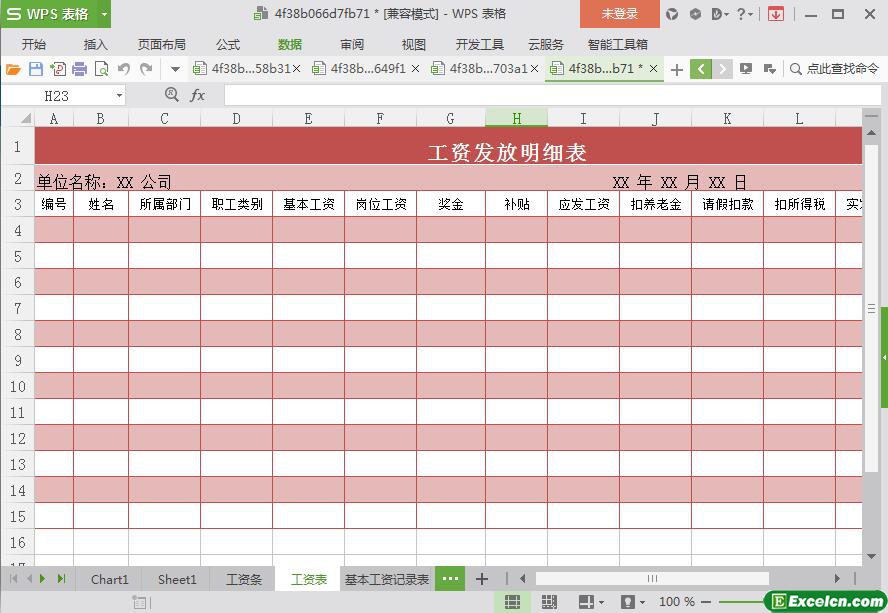Switch to the 基本工资记录表 sheet tab
The width and height of the screenshot is (888, 613).
387,579
